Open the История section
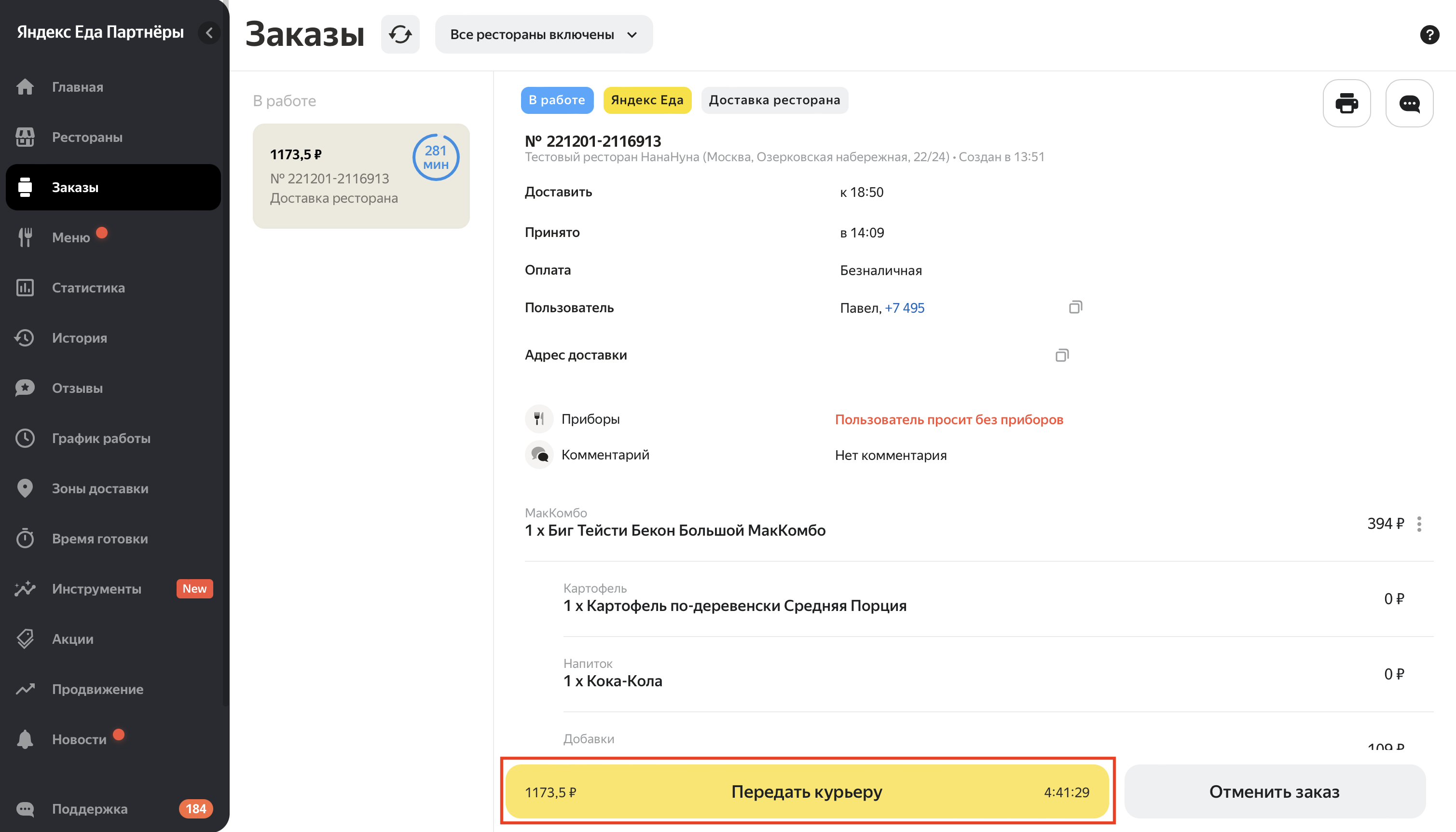The width and height of the screenshot is (1456, 832). point(80,338)
